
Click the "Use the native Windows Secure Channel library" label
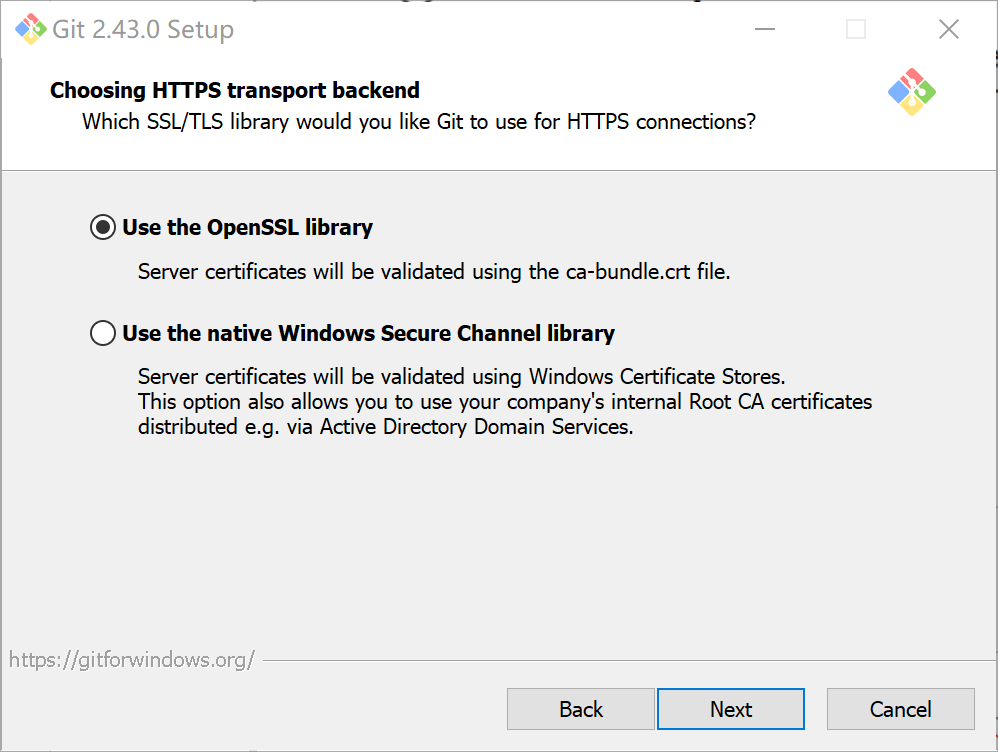point(368,333)
